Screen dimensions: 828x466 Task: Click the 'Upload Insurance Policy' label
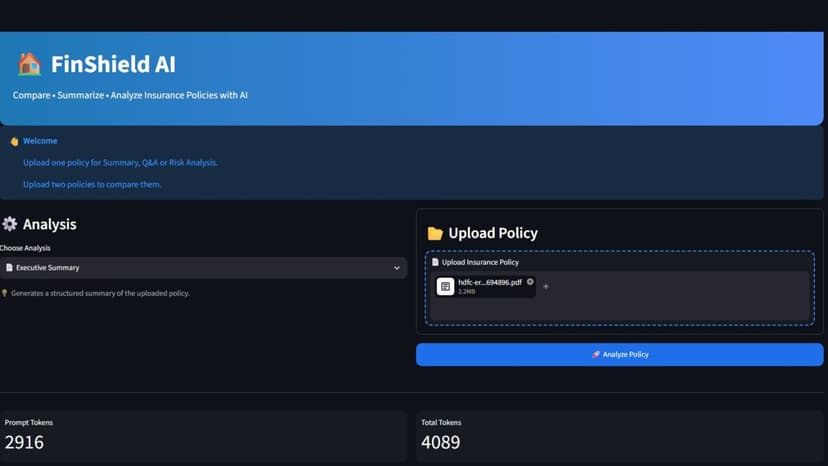[x=480, y=262]
